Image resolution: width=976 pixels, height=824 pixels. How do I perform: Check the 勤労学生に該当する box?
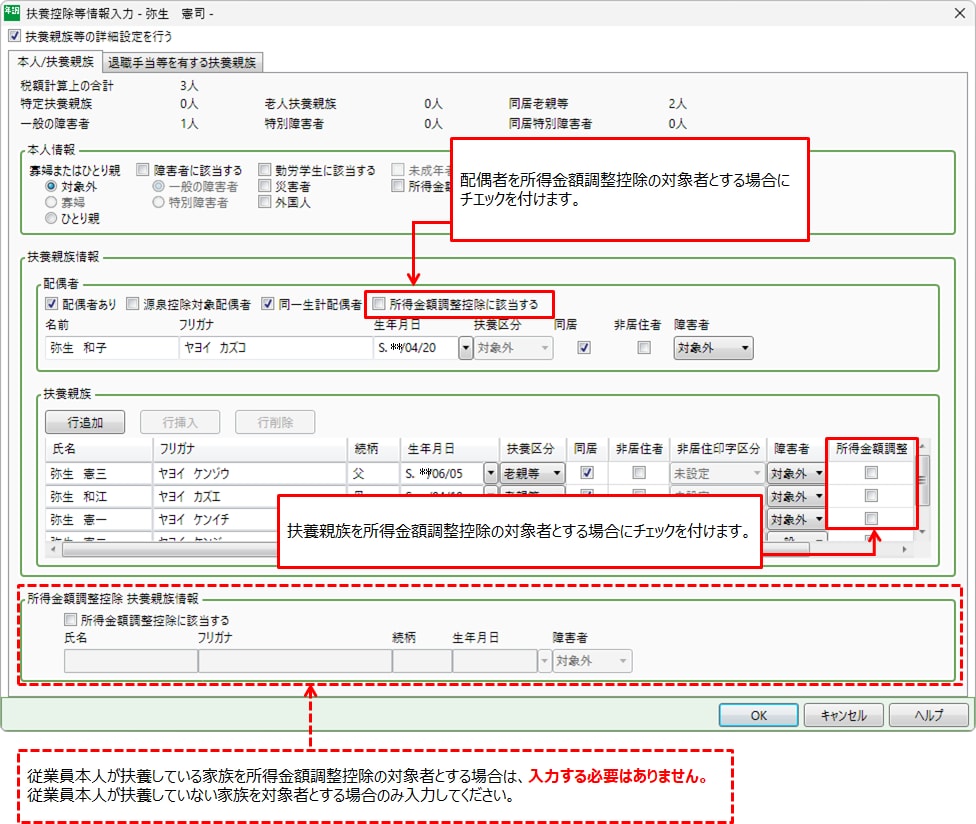coord(265,170)
